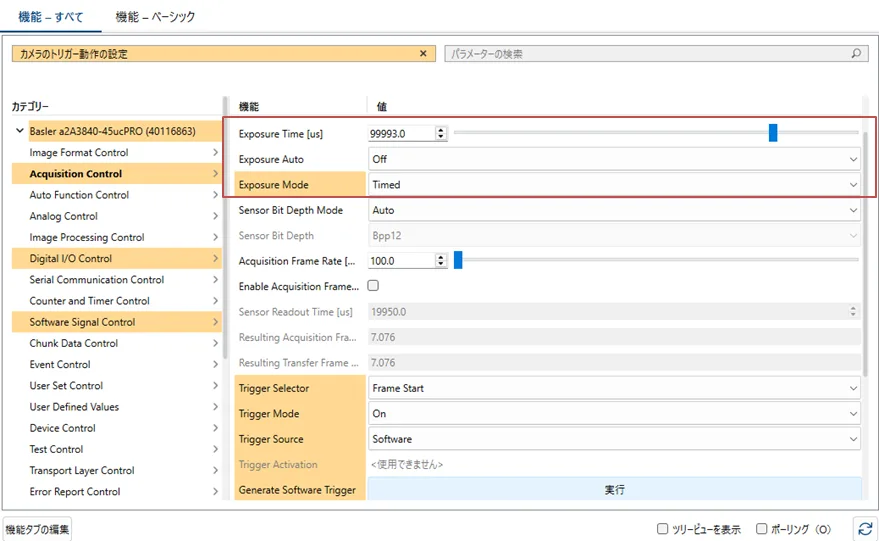Switch to the 機能 – すべて tab

[x=50, y=17]
